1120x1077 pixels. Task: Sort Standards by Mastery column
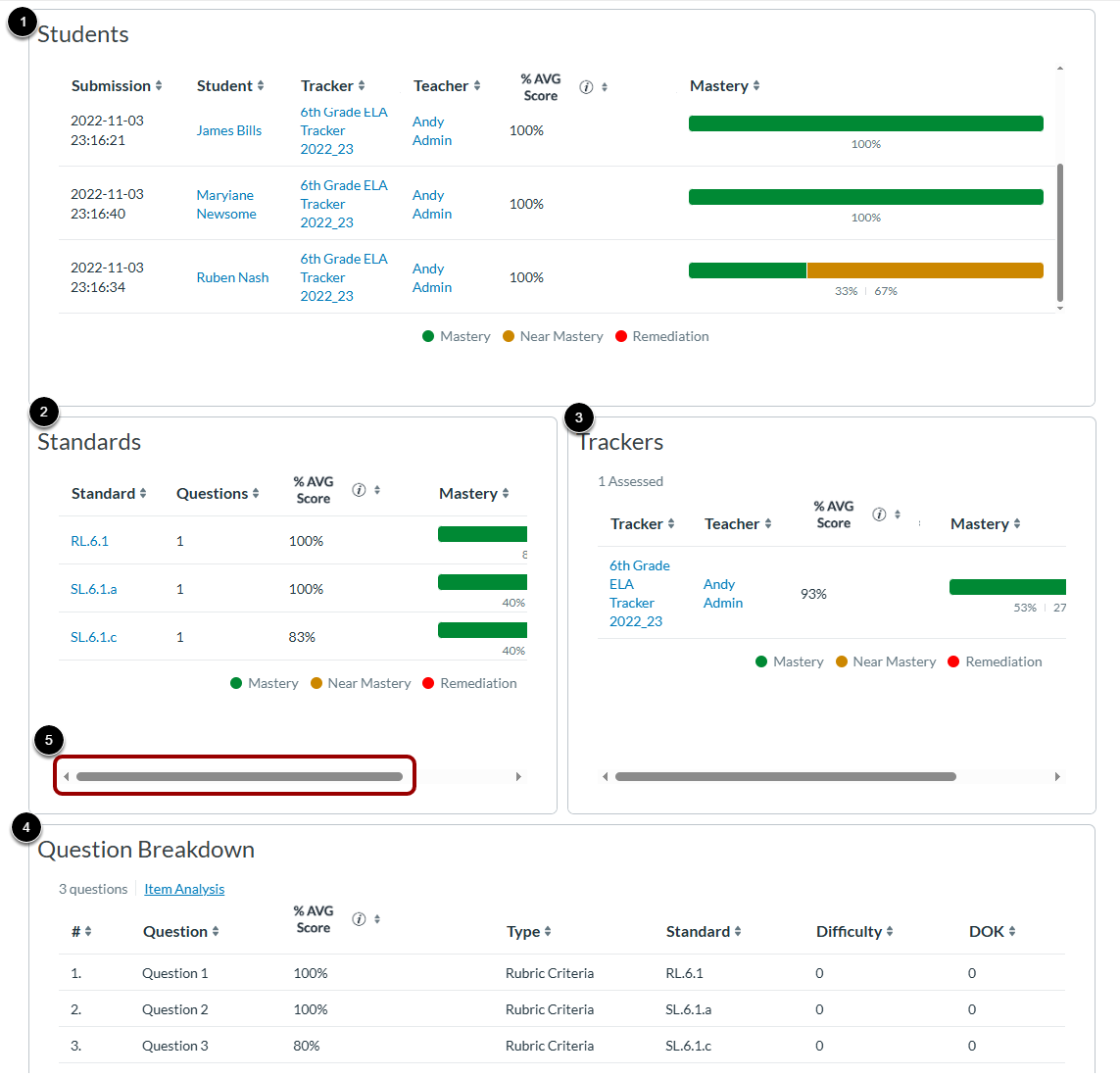[x=505, y=493]
